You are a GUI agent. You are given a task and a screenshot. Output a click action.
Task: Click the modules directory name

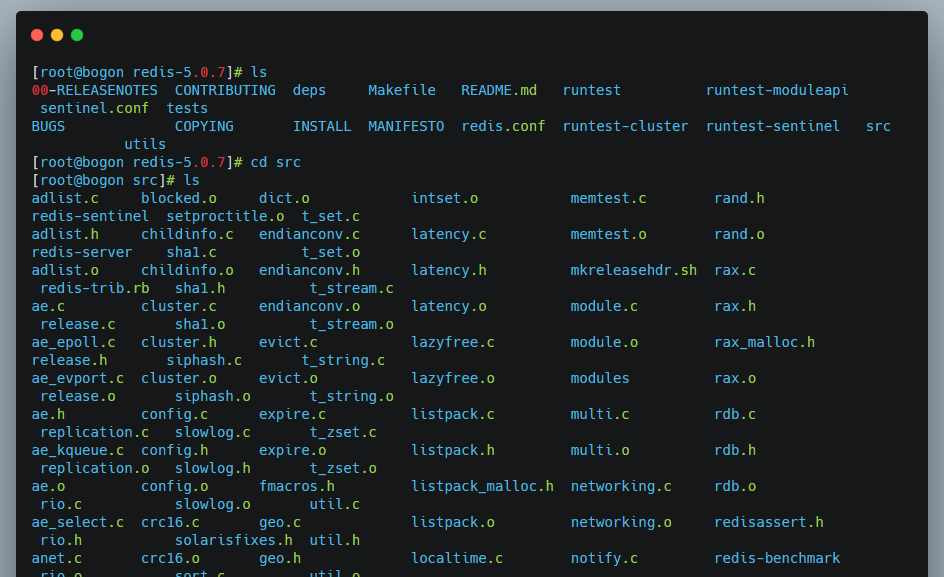600,378
